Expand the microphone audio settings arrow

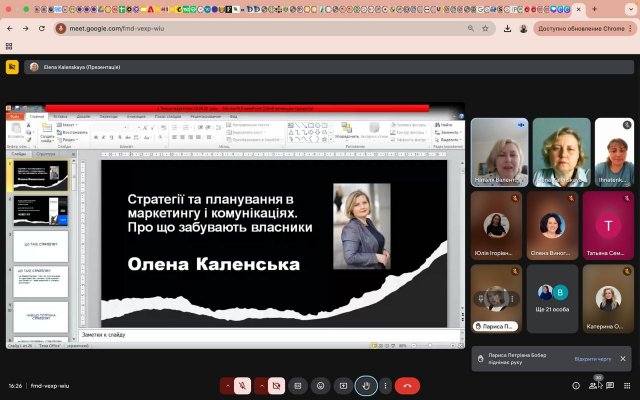click(x=228, y=385)
